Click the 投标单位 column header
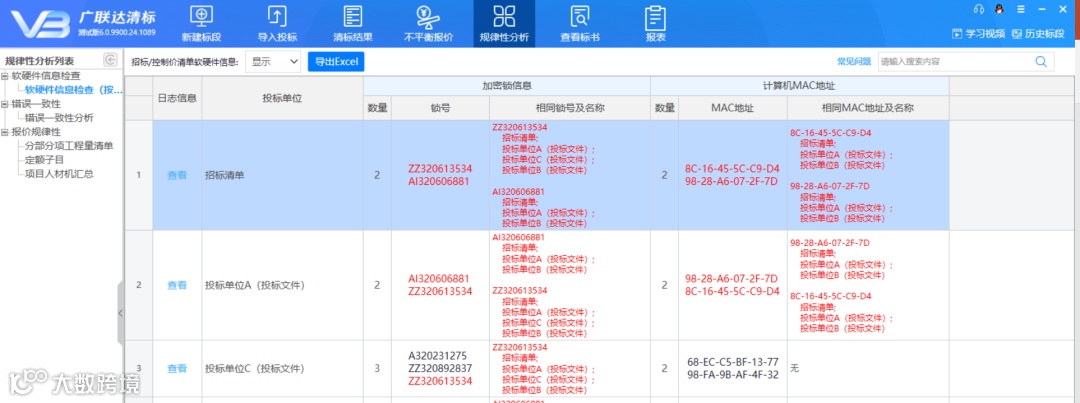1080x403 pixels. (282, 99)
